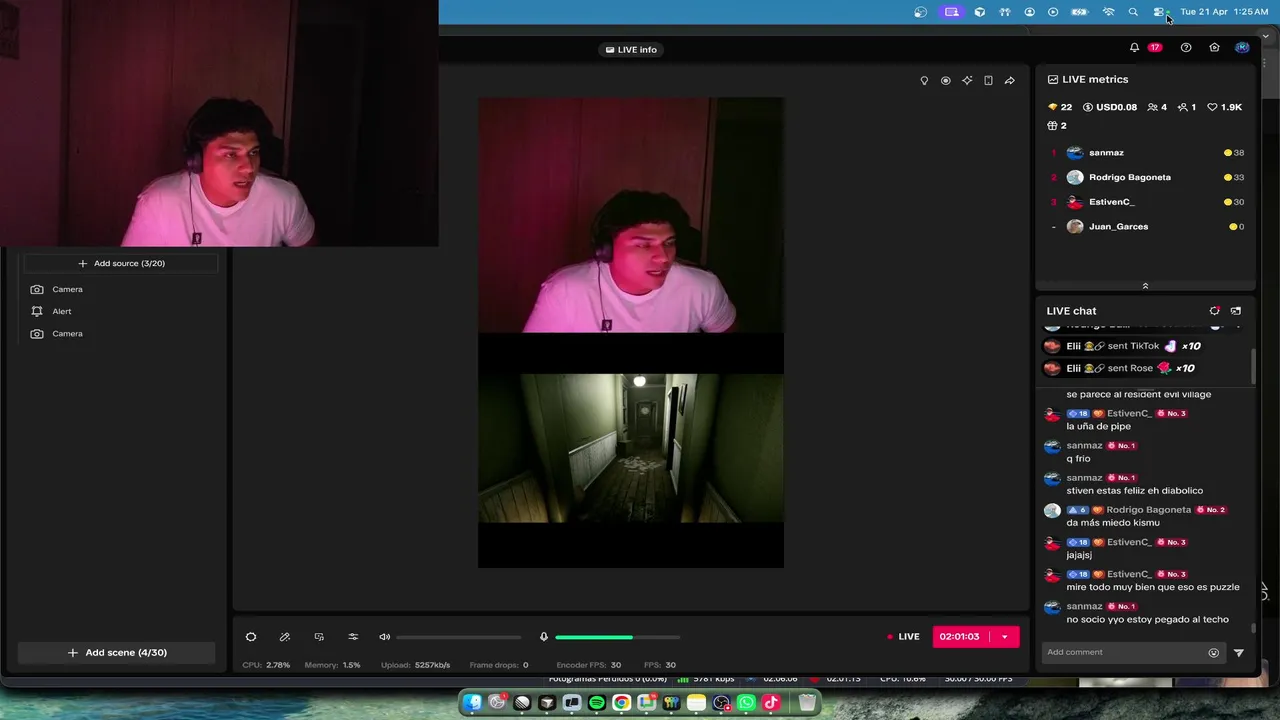Open the emoji picker in comment box
This screenshot has width=1280, height=720.
(1214, 653)
